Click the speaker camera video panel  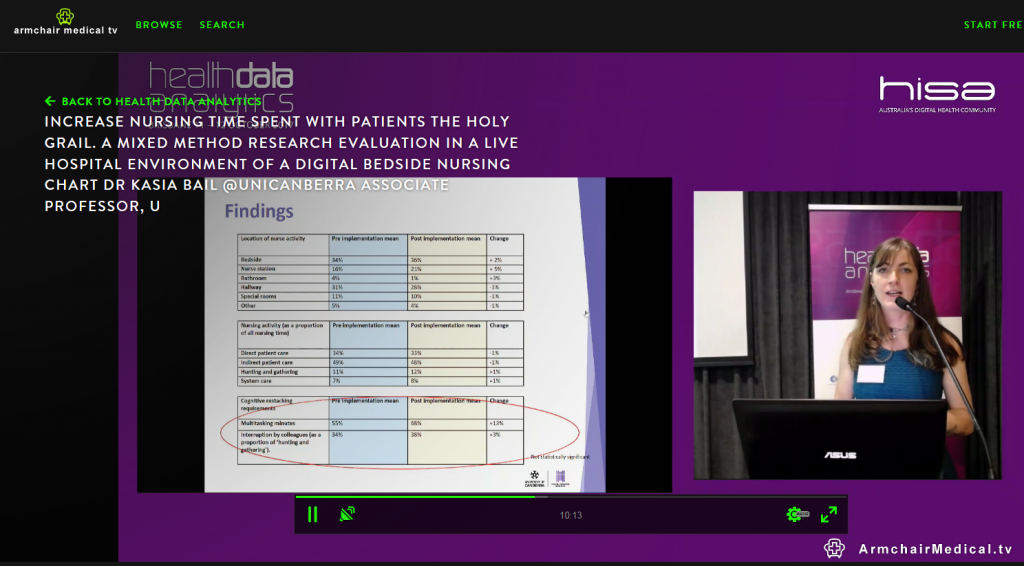(x=847, y=335)
